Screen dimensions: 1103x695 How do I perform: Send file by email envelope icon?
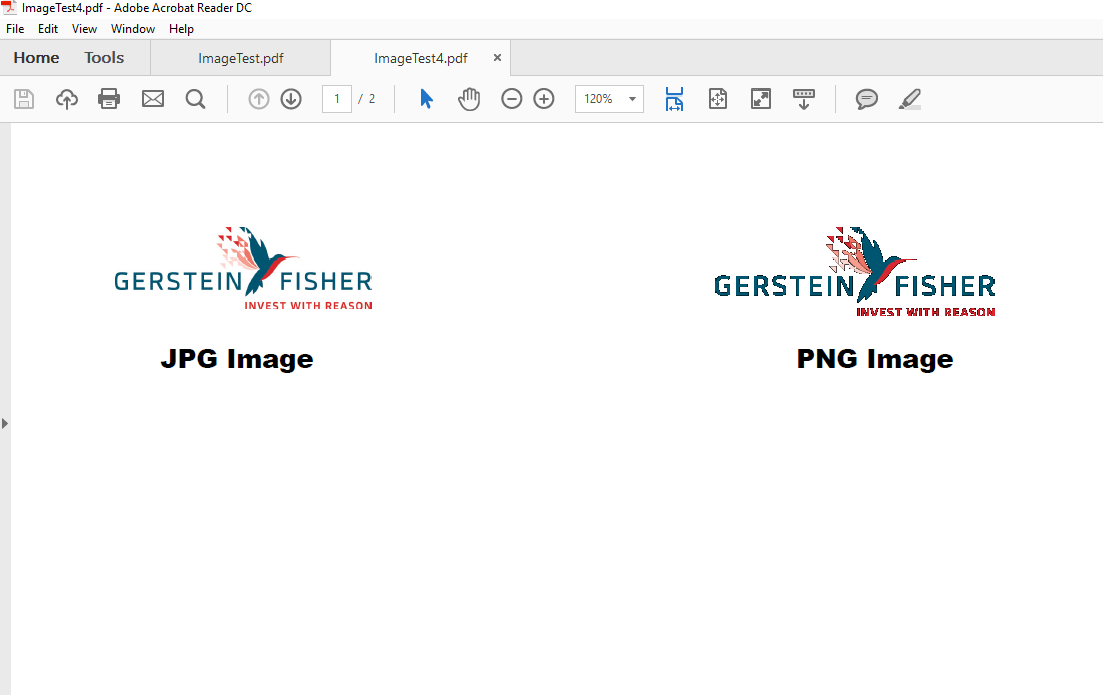click(x=153, y=99)
